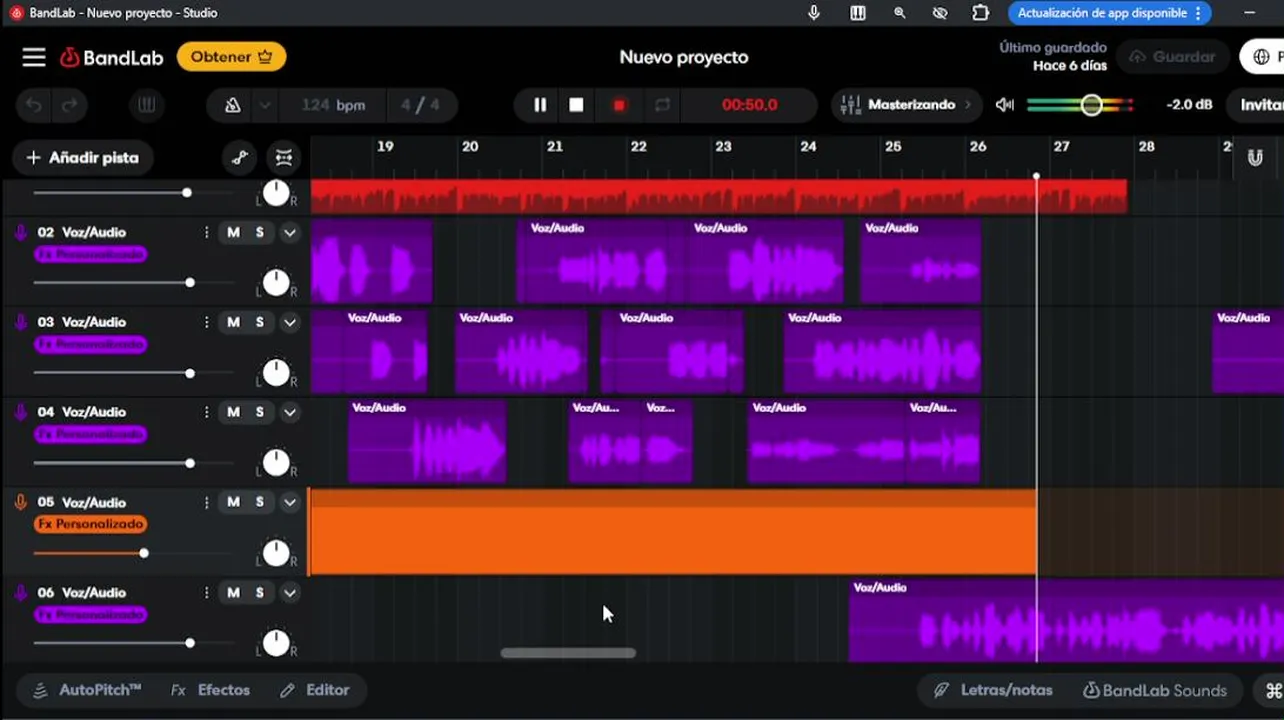Mute track 05 Voz/Audio
Image resolution: width=1284 pixels, height=720 pixels.
pos(233,502)
